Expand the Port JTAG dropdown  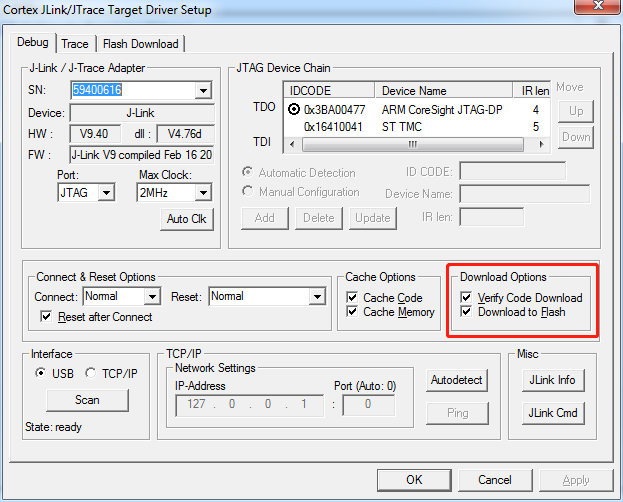(106, 193)
